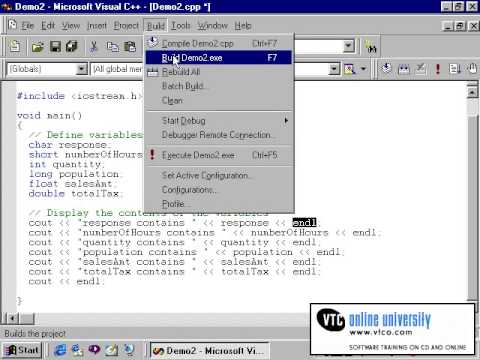Screen dimensions: 480x360
Task: Click the Paste clipboard icon
Action: click(x=130, y=47)
